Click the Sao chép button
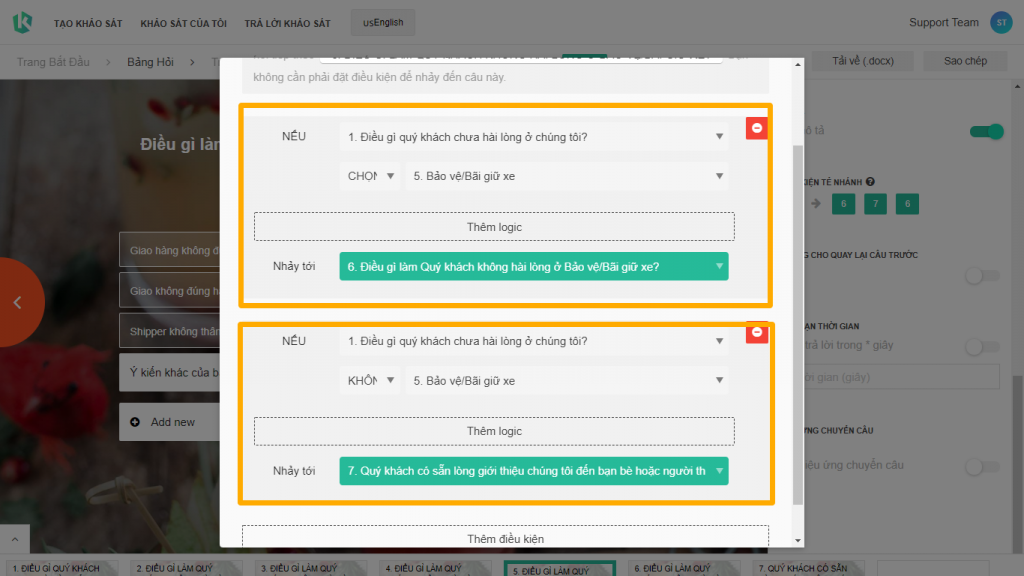 tap(965, 61)
